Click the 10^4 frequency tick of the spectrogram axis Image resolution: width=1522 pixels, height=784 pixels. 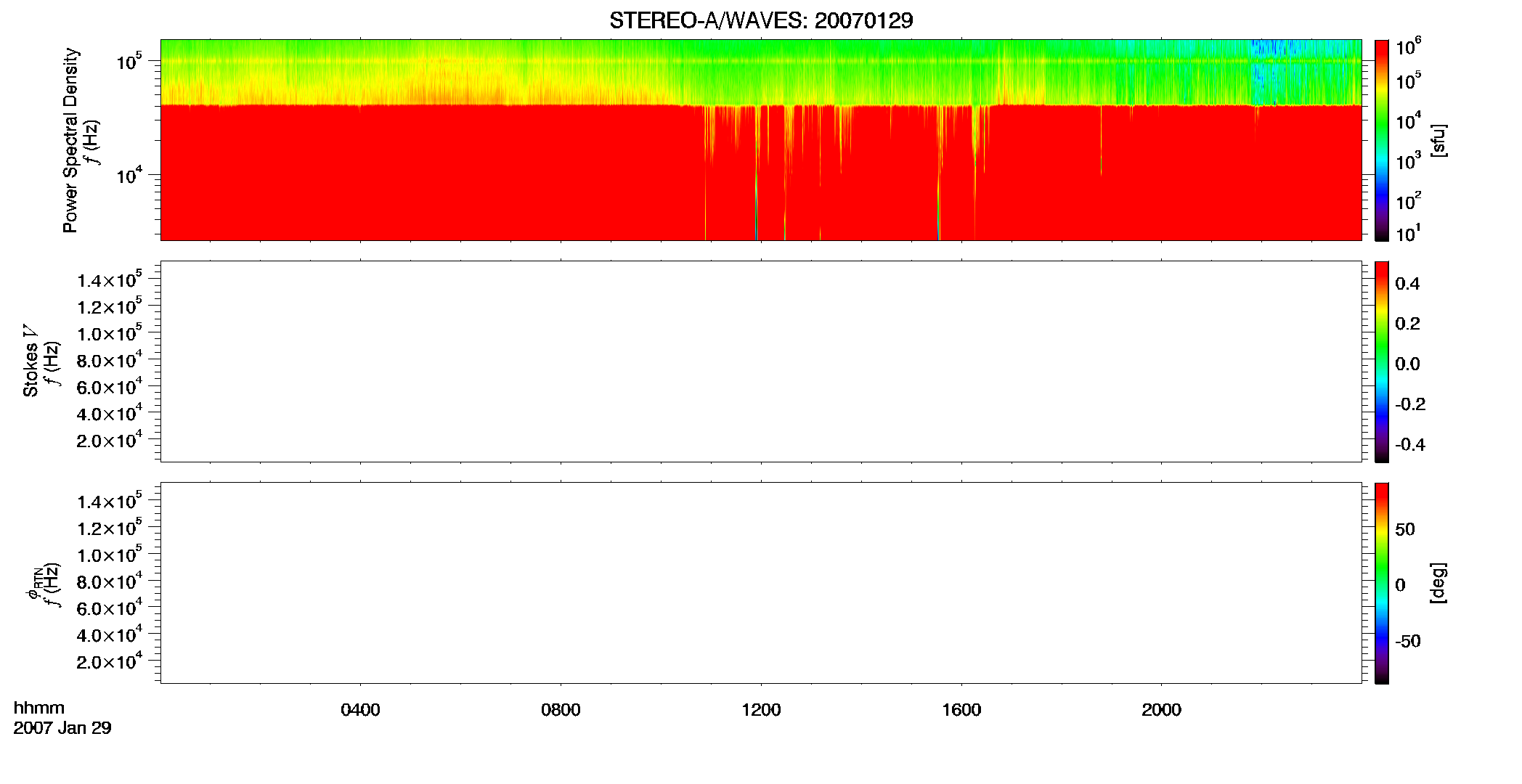click(x=129, y=175)
